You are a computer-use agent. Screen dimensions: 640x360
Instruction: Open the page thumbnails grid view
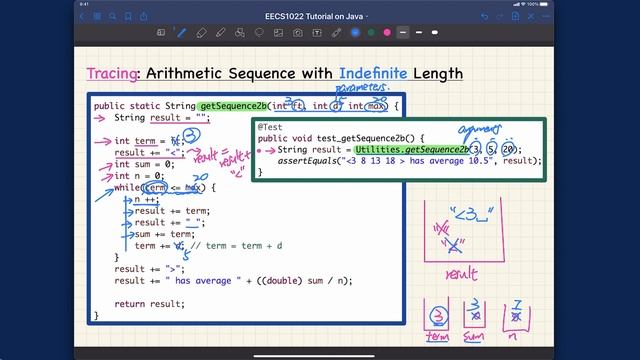(x=97, y=16)
